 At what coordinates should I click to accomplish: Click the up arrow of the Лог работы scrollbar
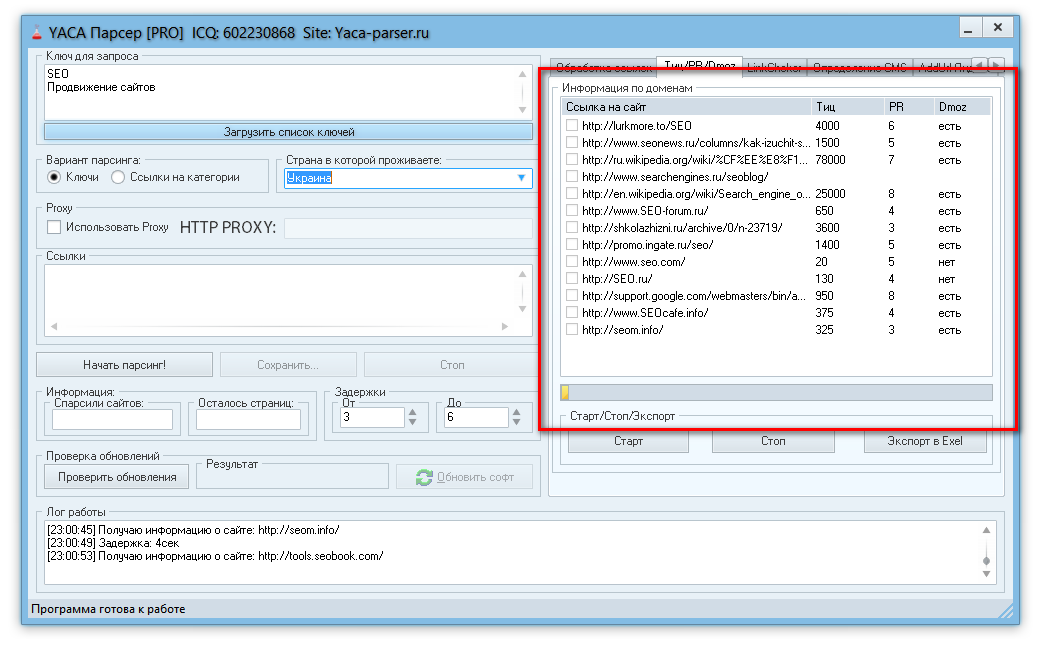click(986, 530)
